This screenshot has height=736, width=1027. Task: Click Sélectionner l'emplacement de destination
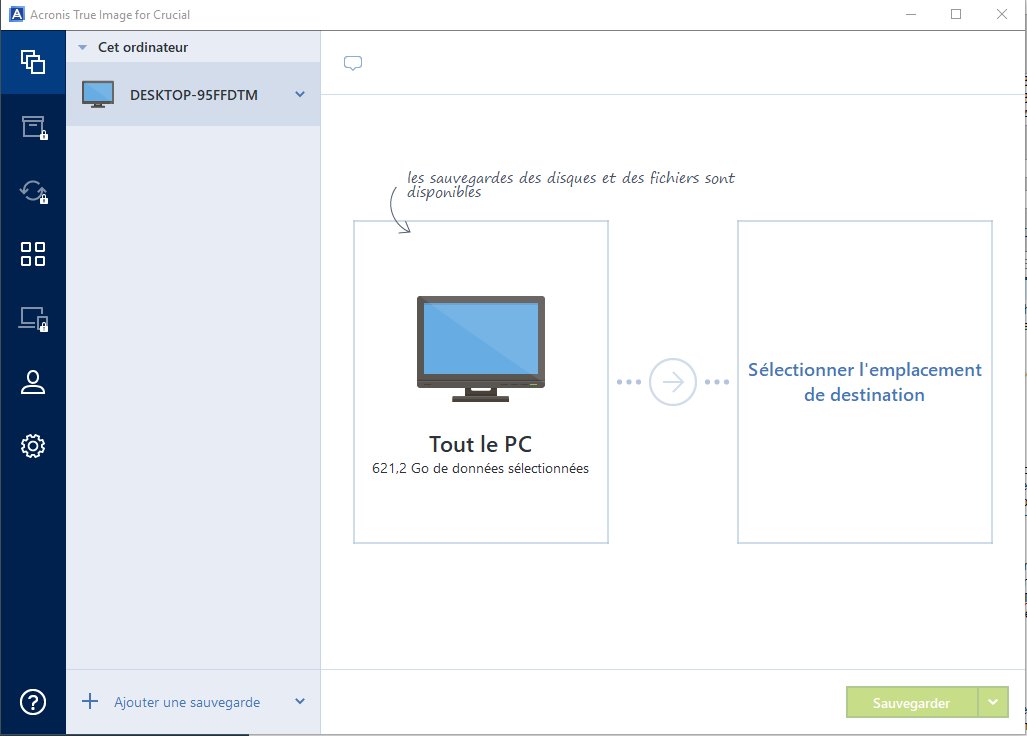click(x=865, y=382)
